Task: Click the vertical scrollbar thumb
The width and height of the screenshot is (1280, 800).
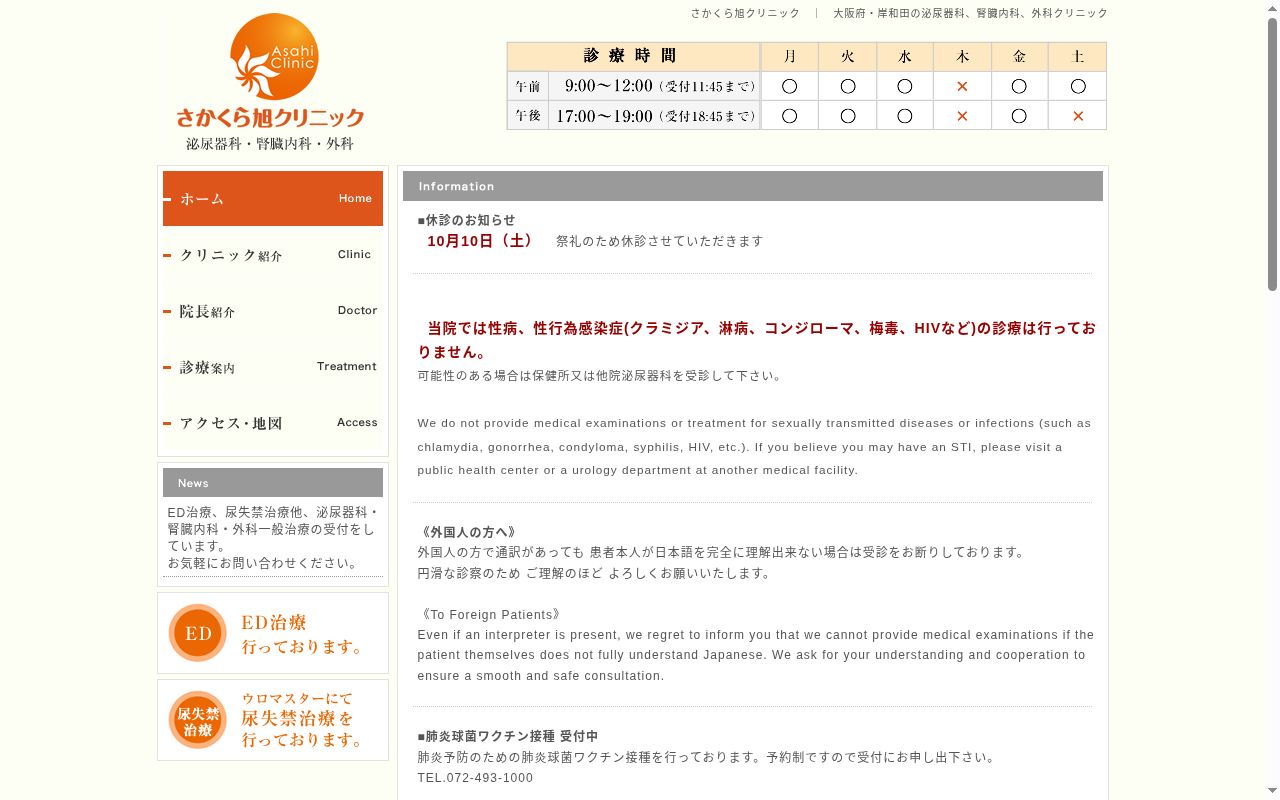Action: point(1272,155)
